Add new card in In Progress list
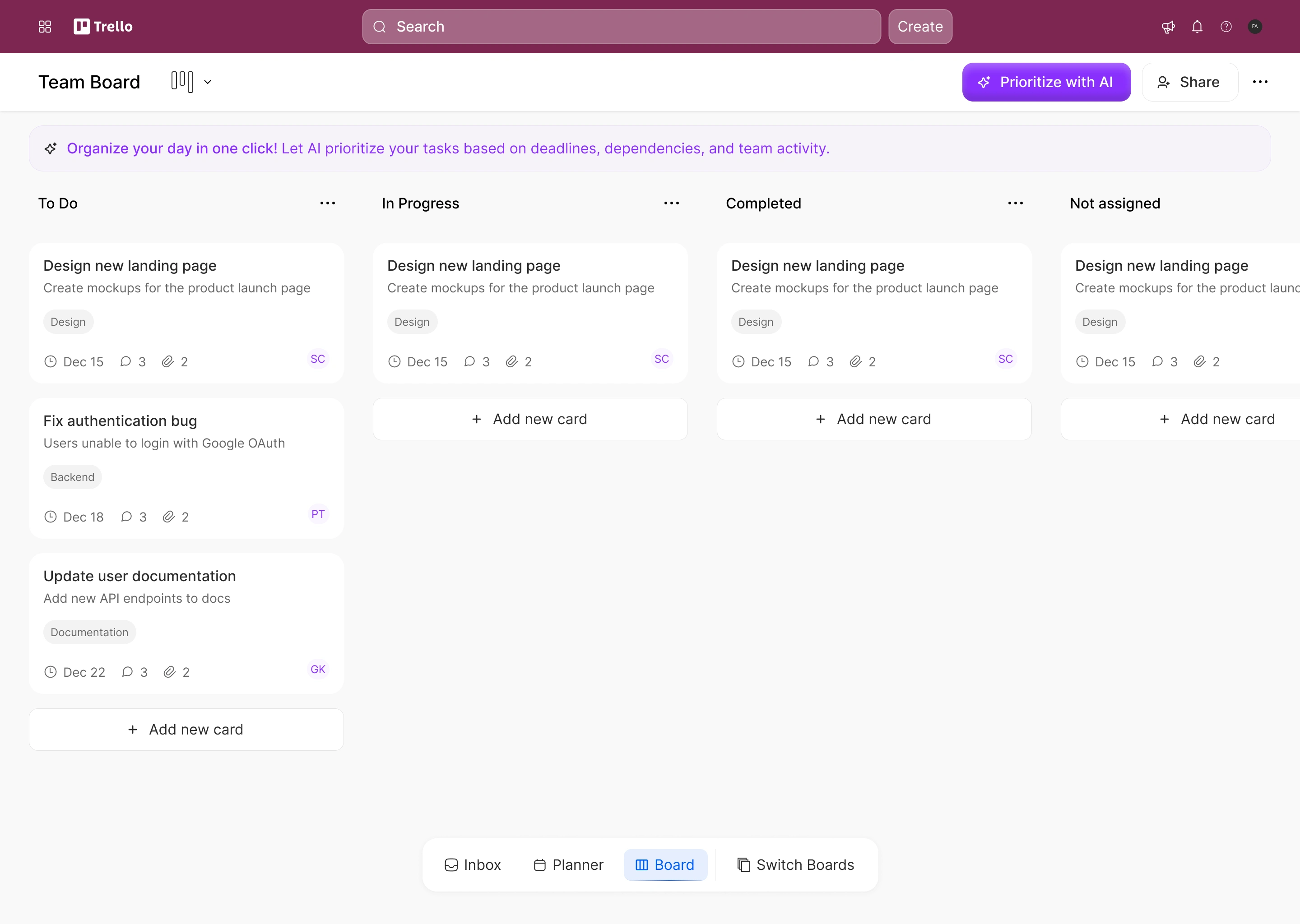 [530, 419]
